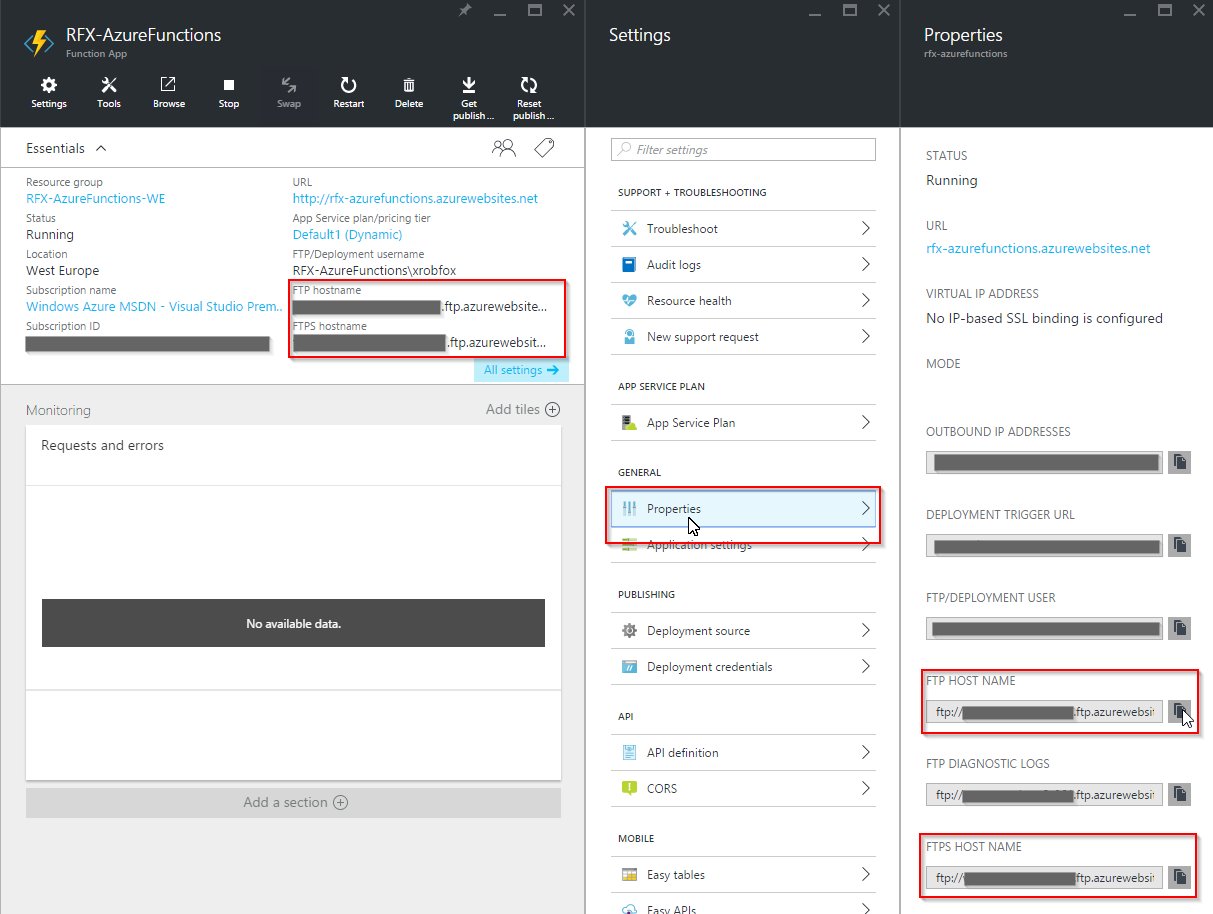1213x914 pixels.
Task: Open the Users icon in Essentials
Action: click(504, 148)
